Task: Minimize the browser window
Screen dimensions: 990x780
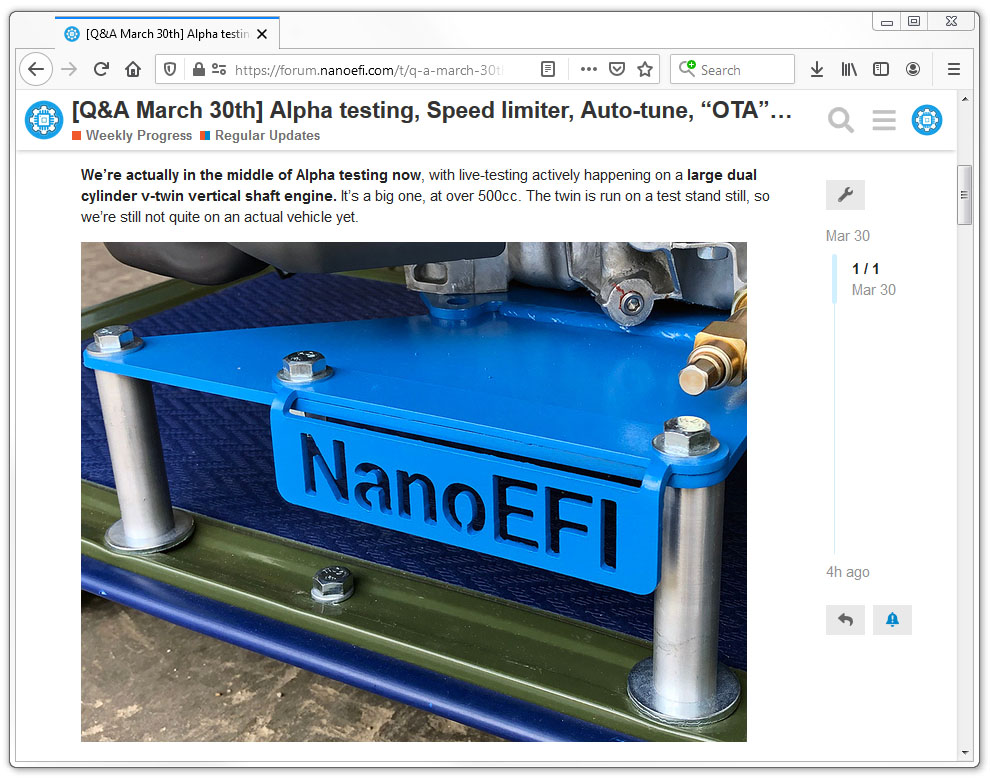Action: click(886, 22)
